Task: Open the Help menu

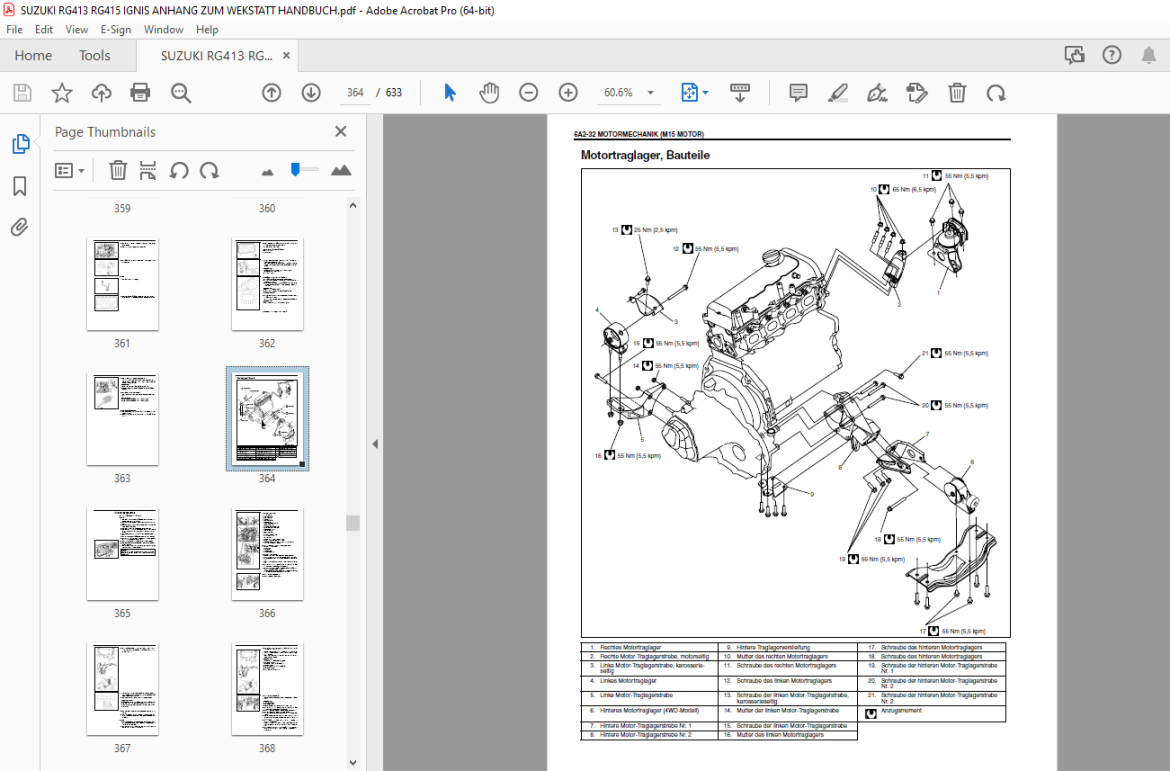Action: 207,29
